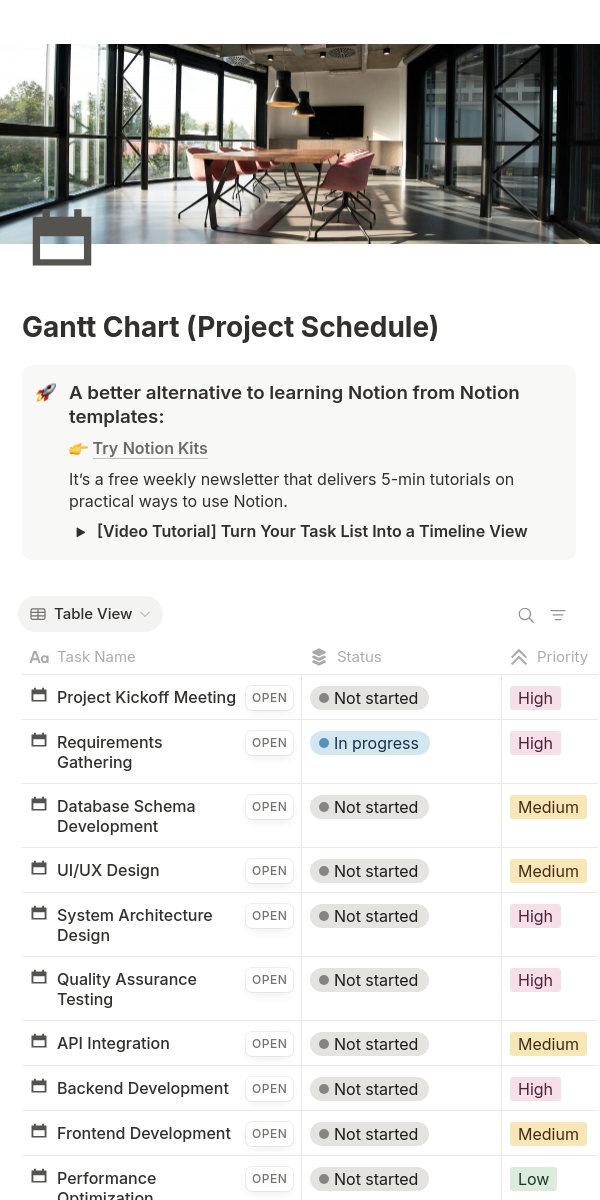Click the Priority column chevrons icon
The image size is (600, 1200).
(518, 657)
